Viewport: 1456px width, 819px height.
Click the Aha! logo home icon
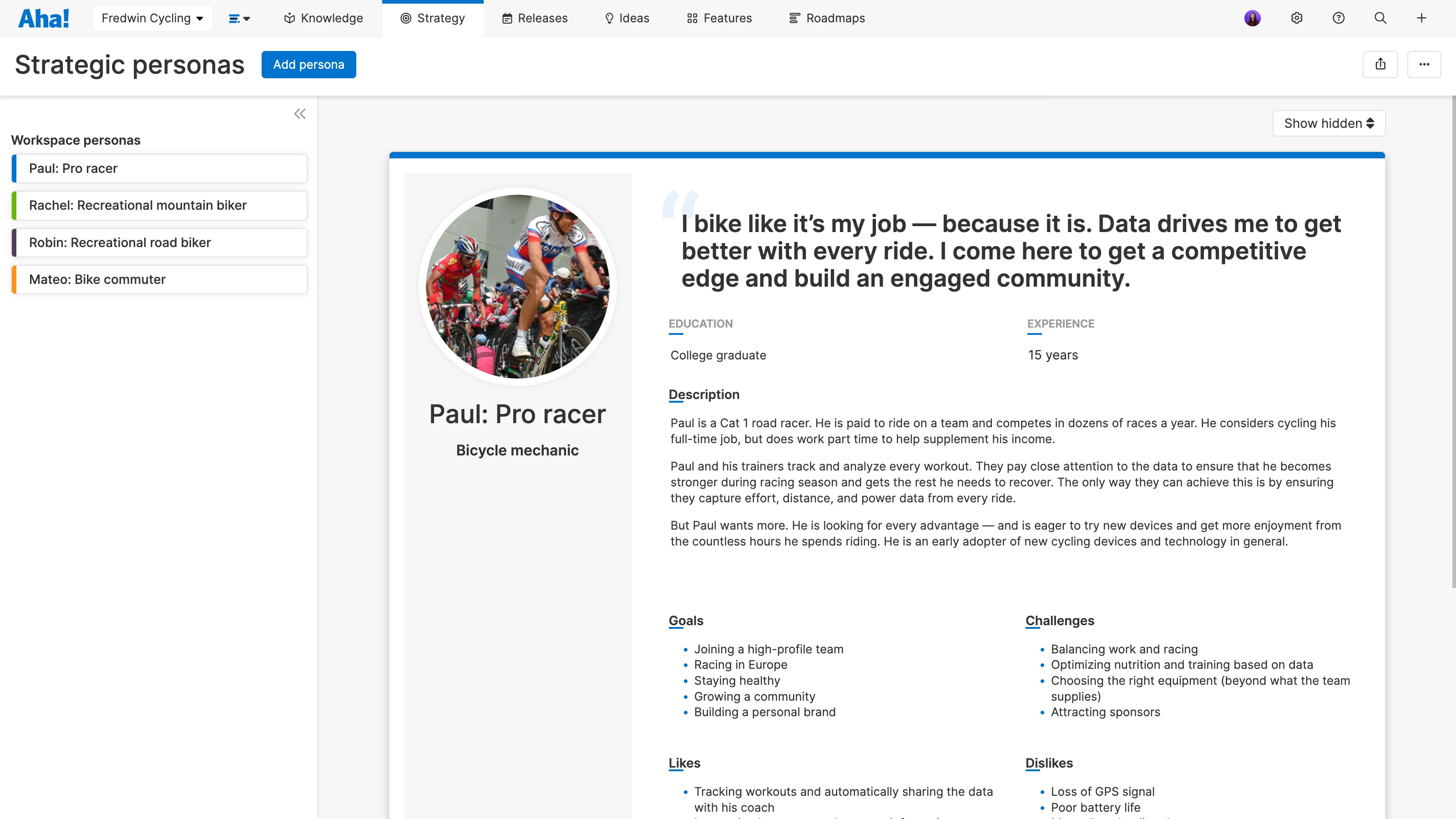click(x=44, y=18)
